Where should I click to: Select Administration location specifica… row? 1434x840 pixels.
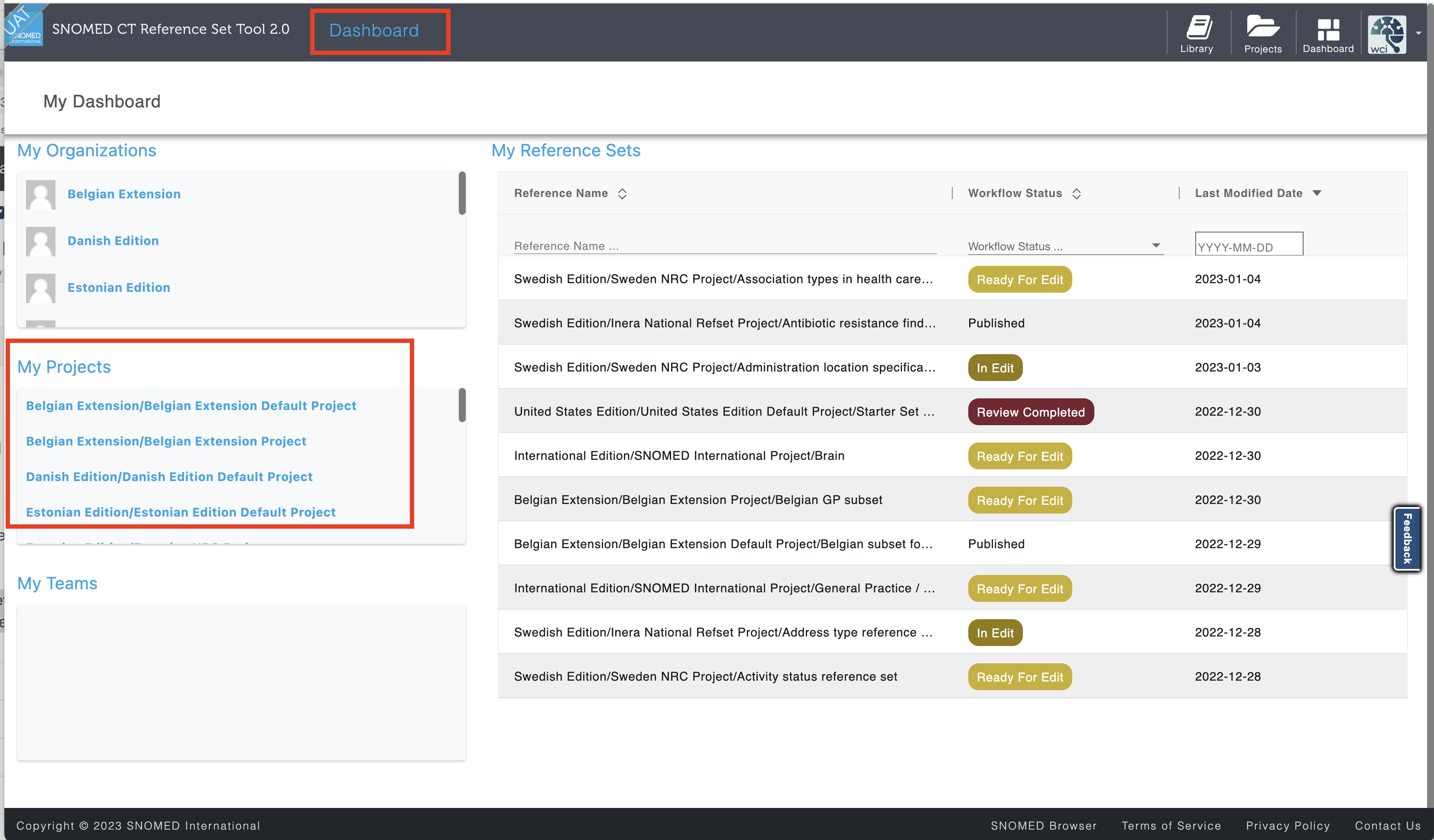tap(953, 367)
